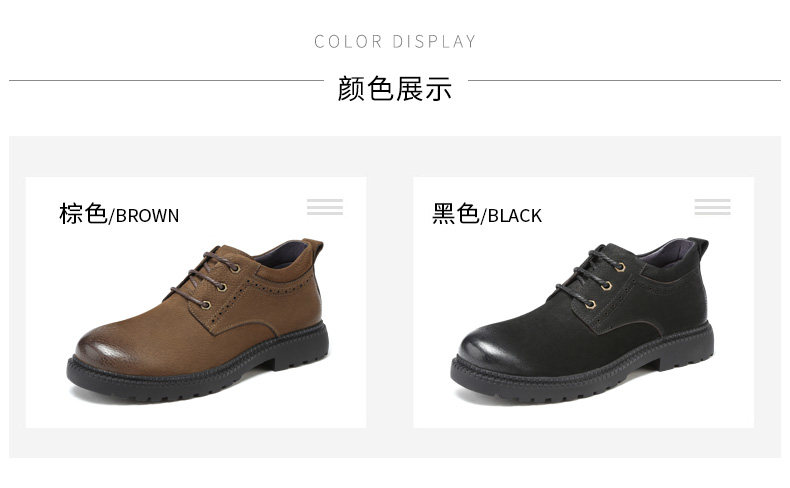This screenshot has width=790, height=488.
Task: Select the black shoe image
Action: [582, 320]
